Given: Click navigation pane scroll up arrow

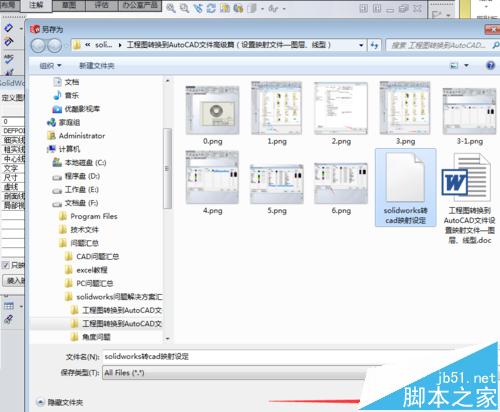Looking at the screenshot, I should coord(168,81).
